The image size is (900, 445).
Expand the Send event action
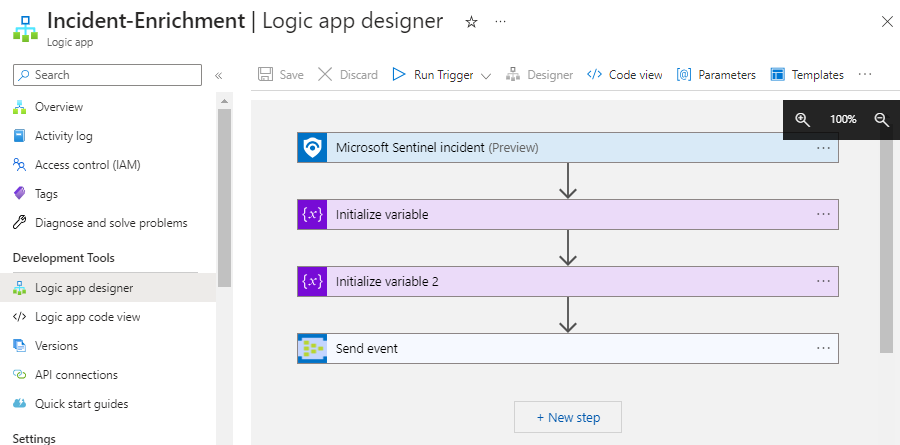pyautogui.click(x=568, y=349)
